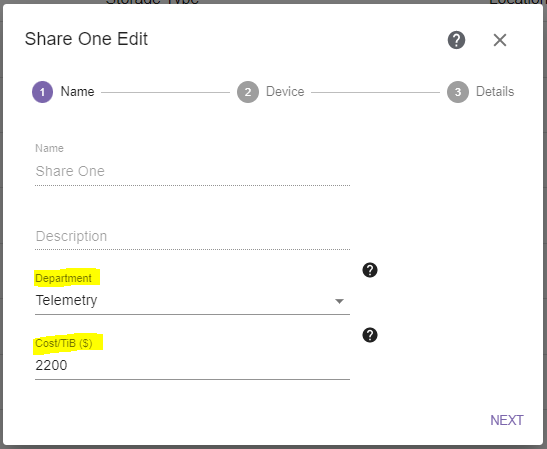547x449 pixels.
Task: Open the dialog help icon beside the title
Action: point(456,40)
